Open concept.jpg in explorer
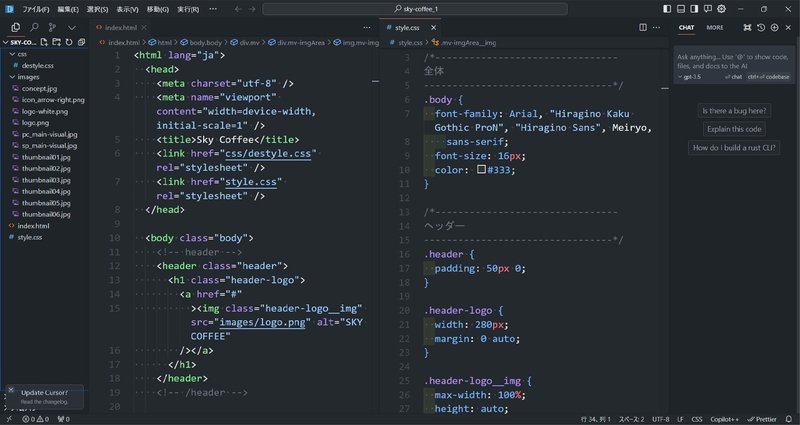This screenshot has height=425, width=800. (39, 88)
